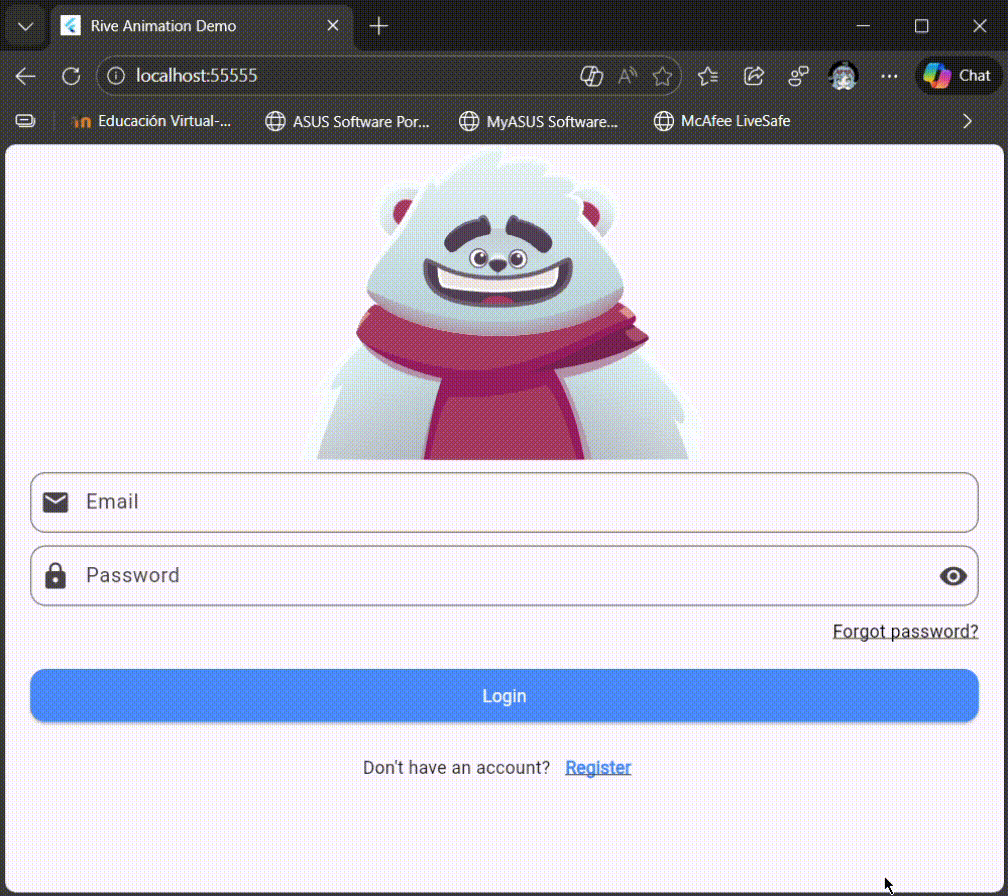
Task: Click the lock icon in Password field
Action: [x=55, y=576]
